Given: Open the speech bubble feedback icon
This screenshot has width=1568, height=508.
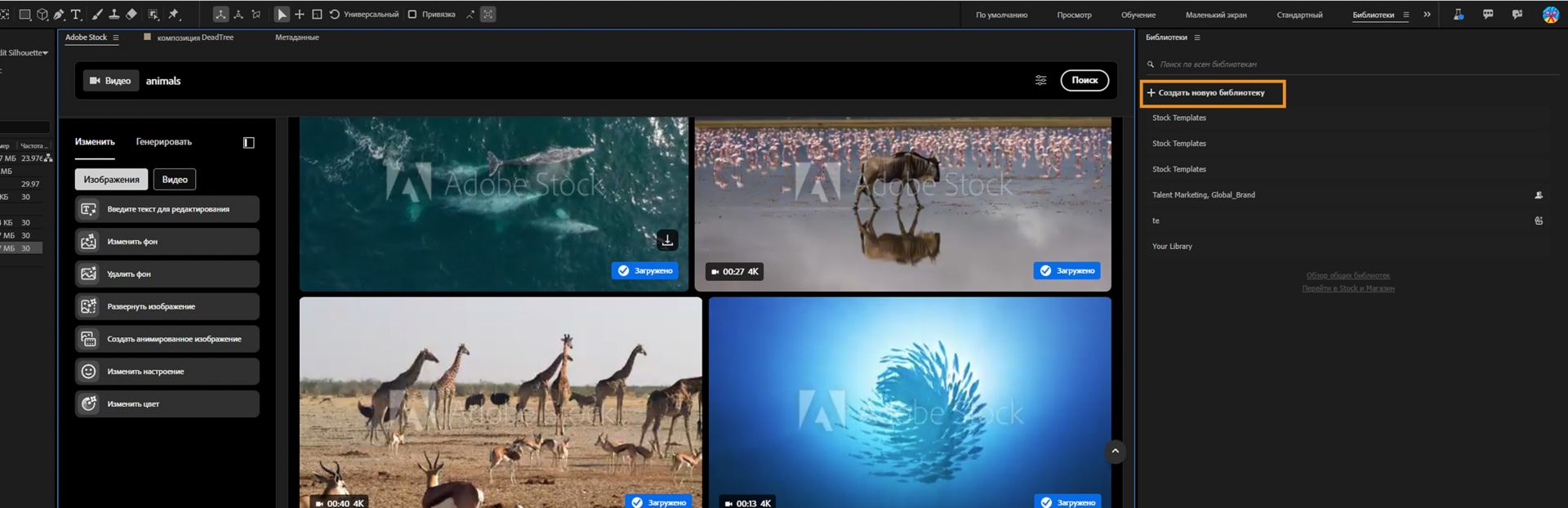Looking at the screenshot, I should (x=1488, y=15).
